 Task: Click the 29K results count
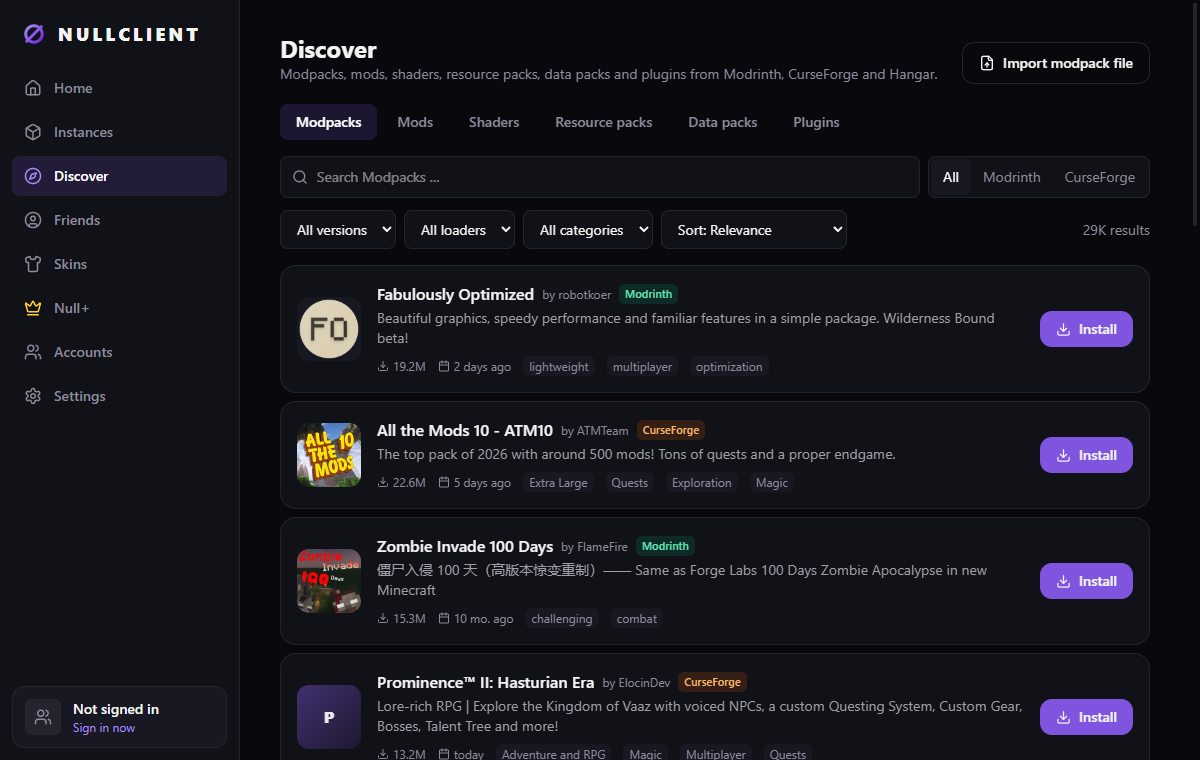click(x=1116, y=230)
